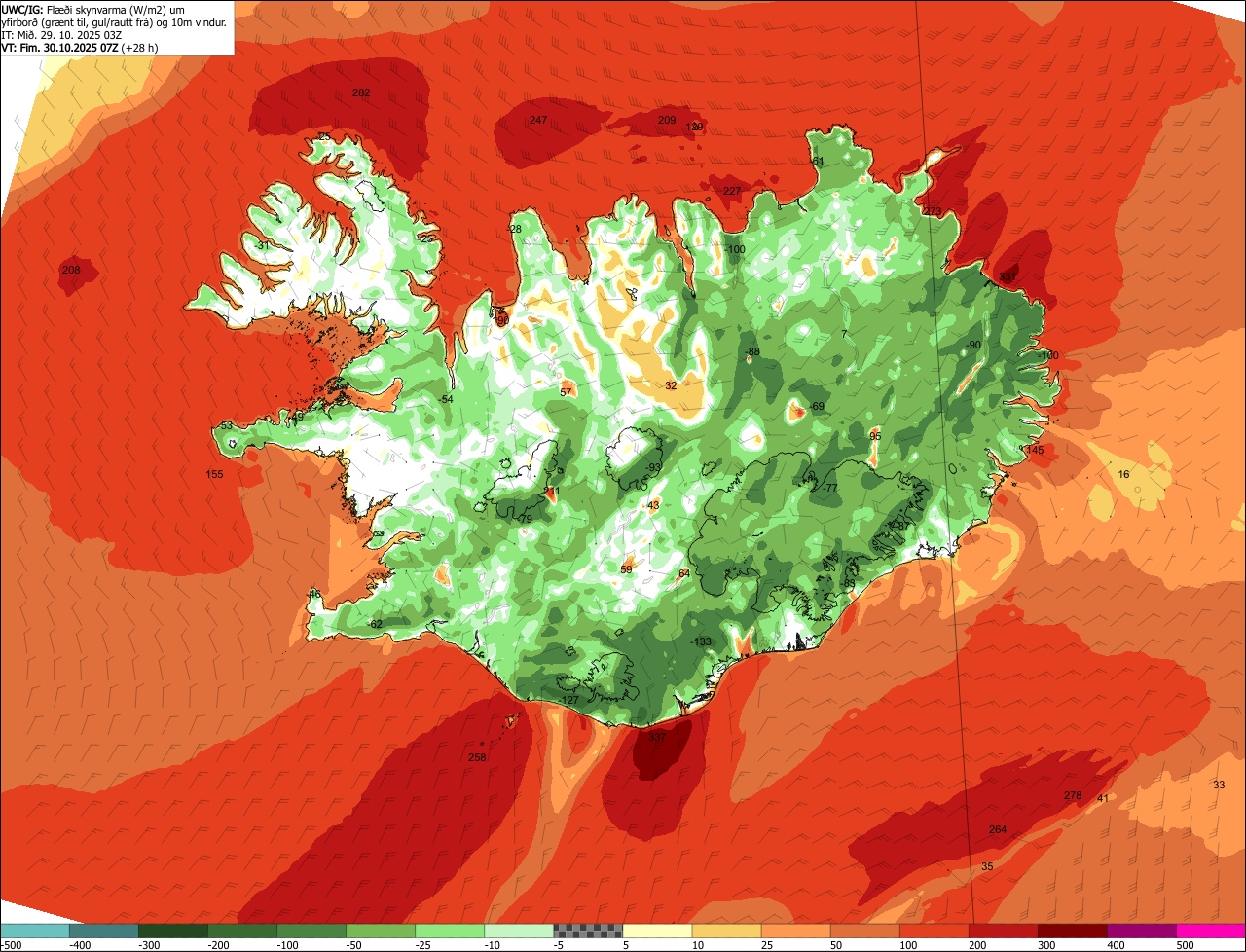Click the 282 flux value north of Westfjords
1246x952 pixels.
point(361,92)
